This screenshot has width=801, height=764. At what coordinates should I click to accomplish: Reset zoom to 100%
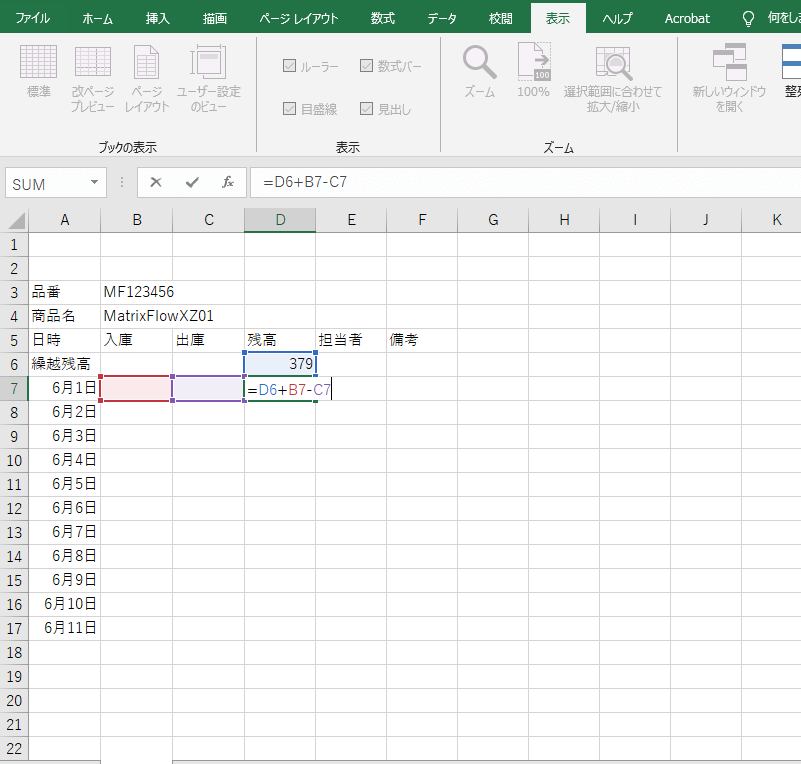(x=533, y=71)
